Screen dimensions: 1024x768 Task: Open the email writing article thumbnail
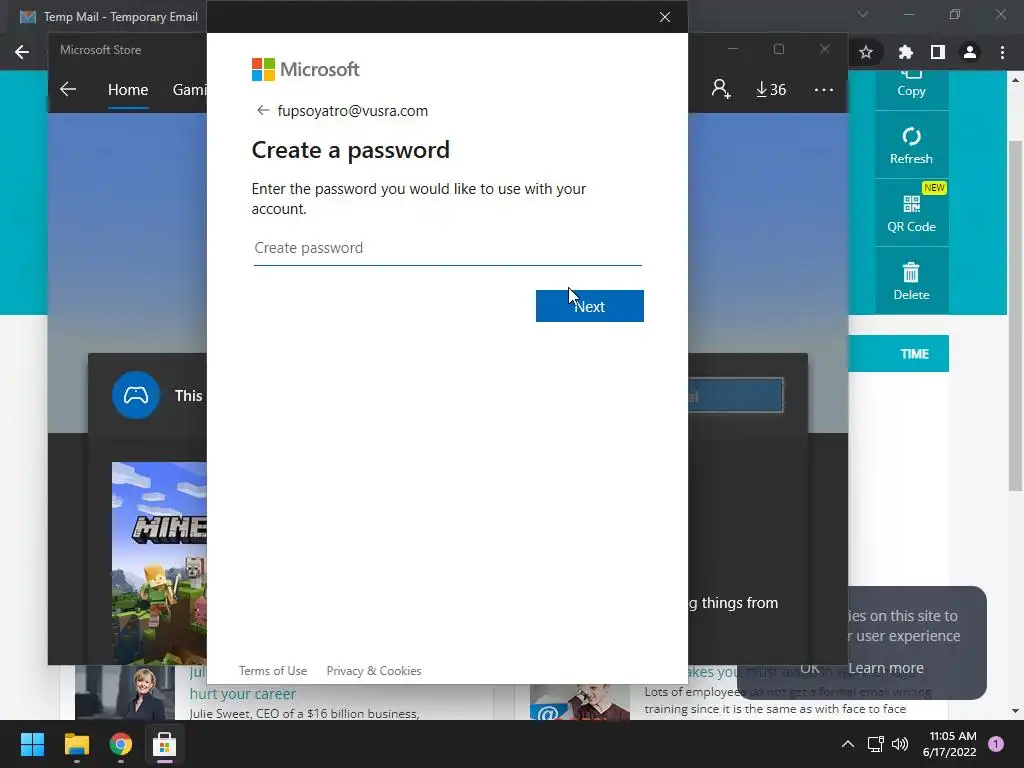coord(580,702)
